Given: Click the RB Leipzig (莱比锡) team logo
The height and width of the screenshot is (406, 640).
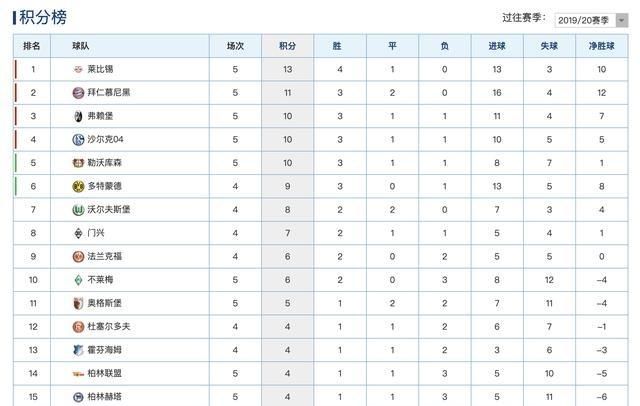Looking at the screenshot, I should [x=78, y=69].
